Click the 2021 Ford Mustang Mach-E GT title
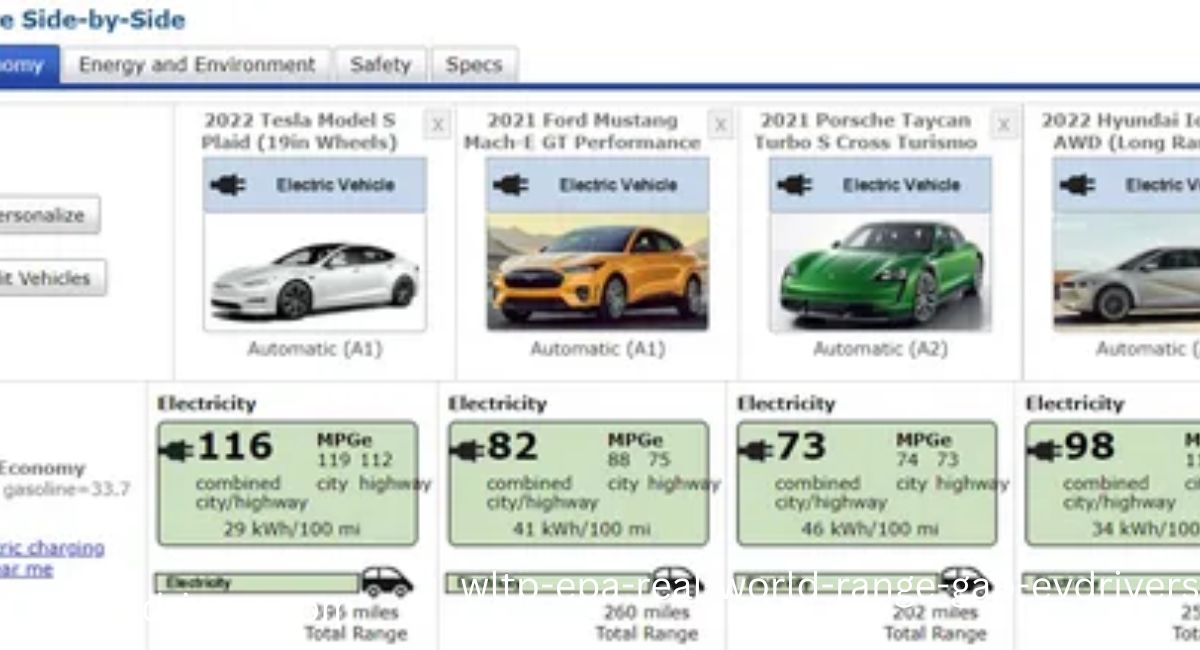1200x650 pixels. 582,131
